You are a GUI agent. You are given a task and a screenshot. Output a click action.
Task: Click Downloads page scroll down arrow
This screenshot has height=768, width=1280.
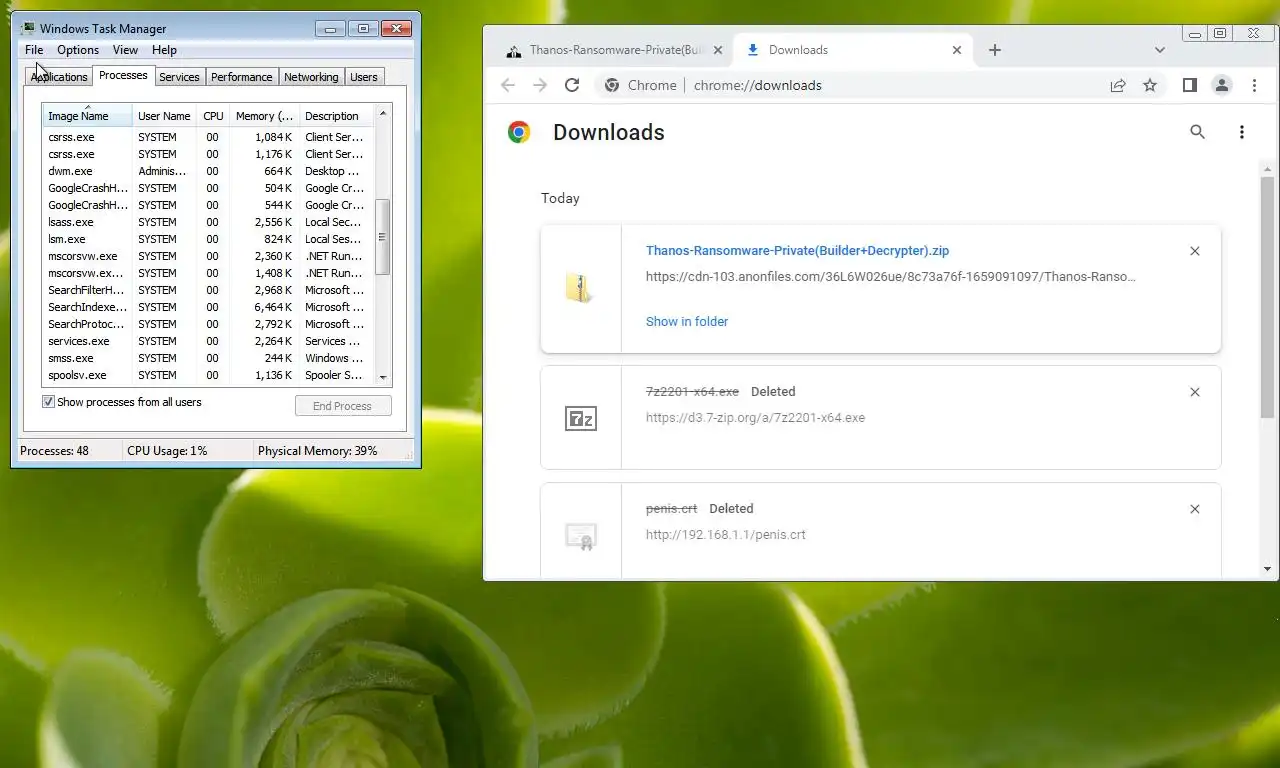pyautogui.click(x=1267, y=569)
